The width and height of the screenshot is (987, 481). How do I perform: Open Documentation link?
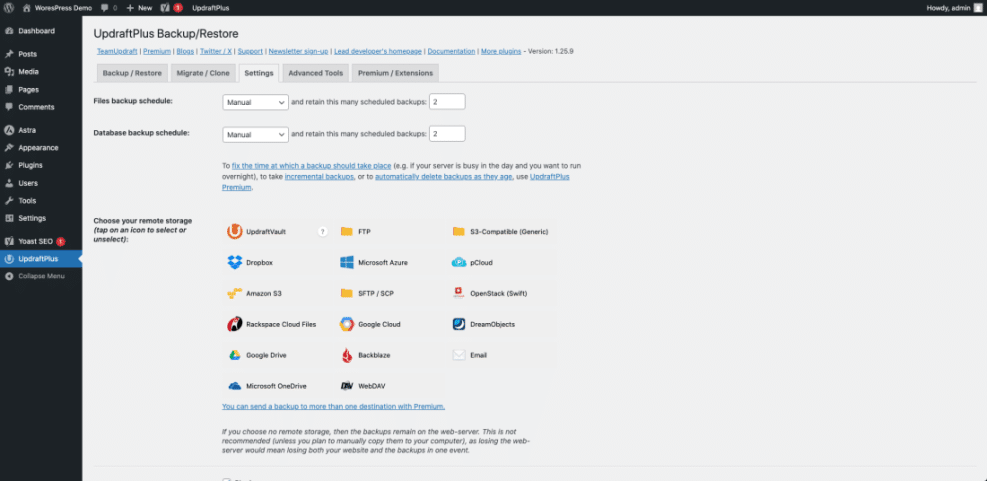[451, 52]
